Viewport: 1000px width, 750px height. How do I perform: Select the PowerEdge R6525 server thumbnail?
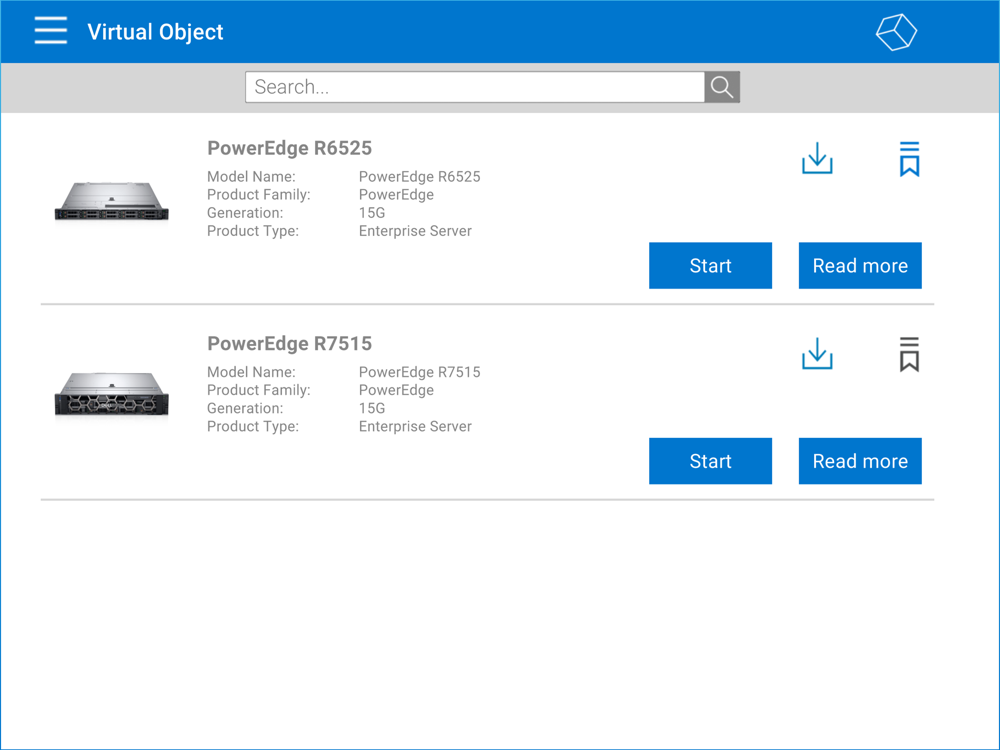[111, 201]
